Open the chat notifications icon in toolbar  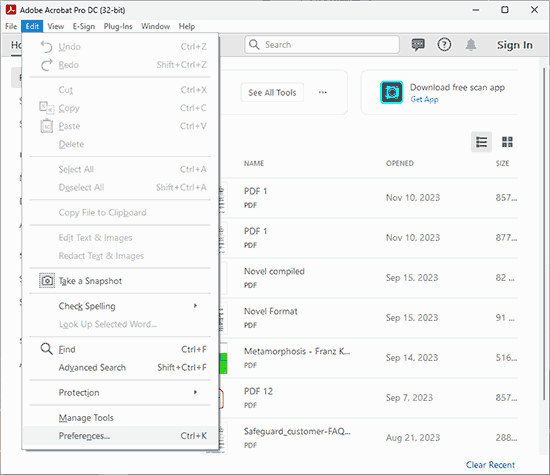point(417,45)
